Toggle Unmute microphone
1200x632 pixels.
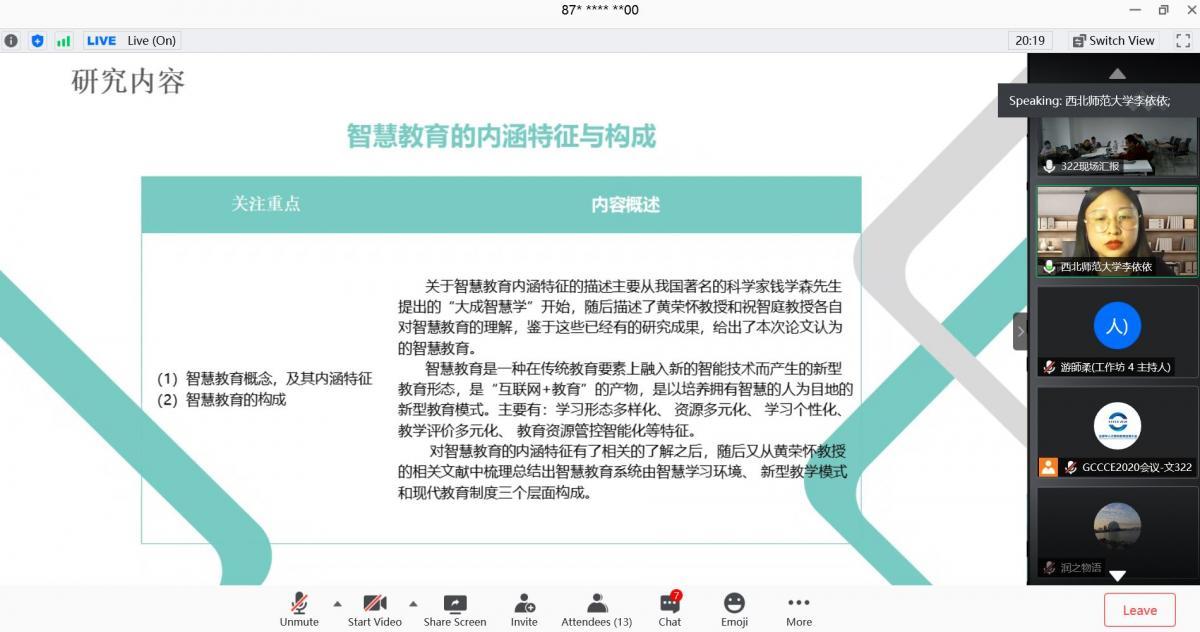pyautogui.click(x=299, y=609)
